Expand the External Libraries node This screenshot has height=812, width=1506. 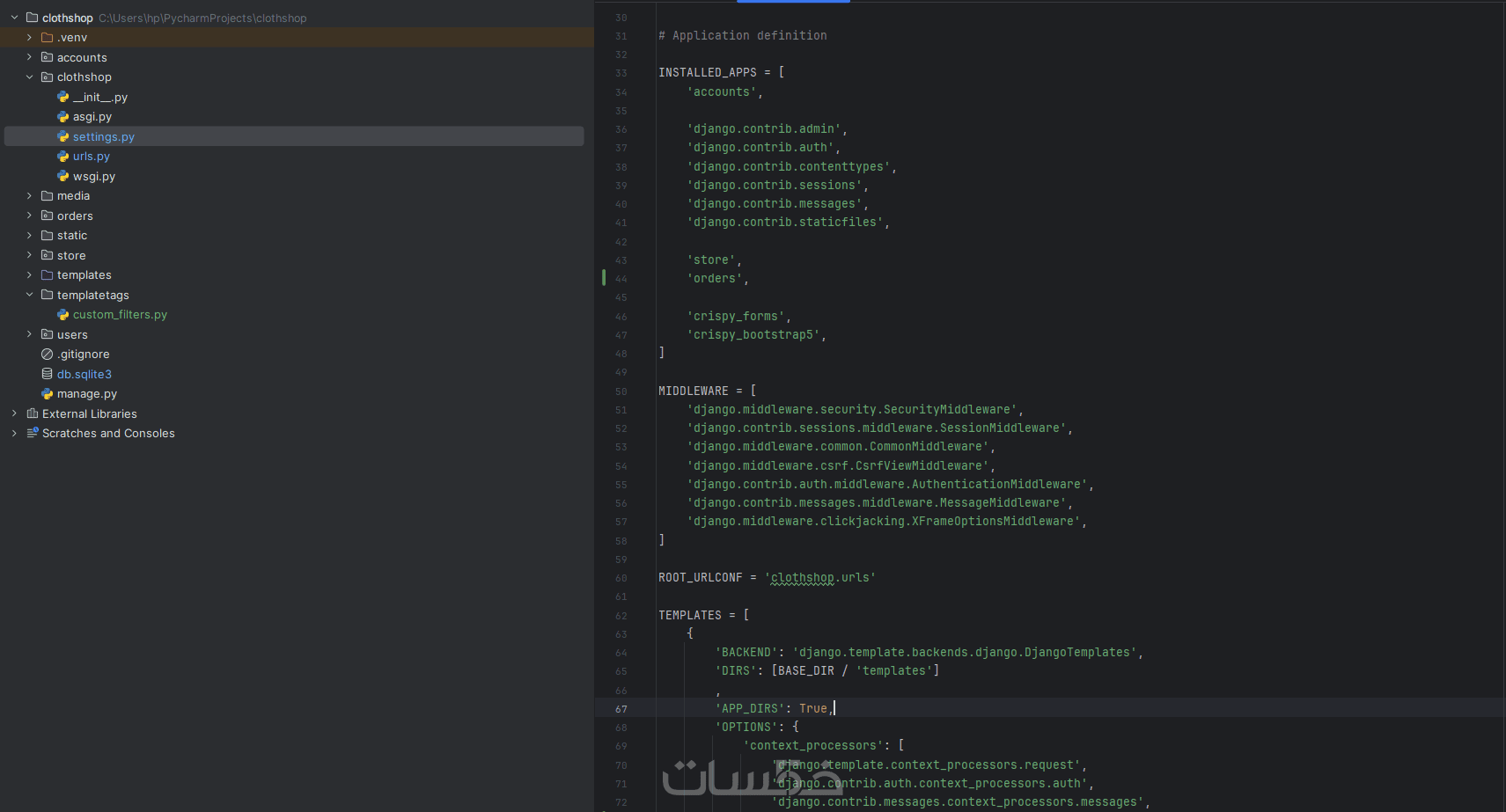point(14,413)
